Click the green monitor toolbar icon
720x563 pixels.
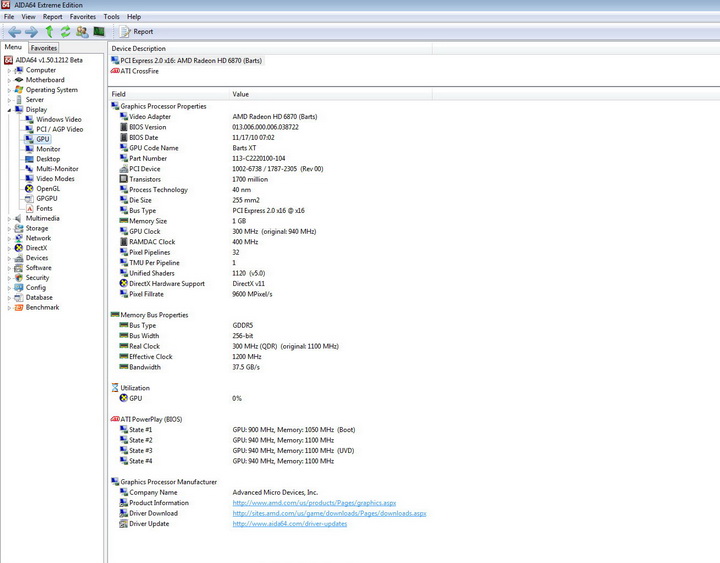pyautogui.click(x=99, y=31)
